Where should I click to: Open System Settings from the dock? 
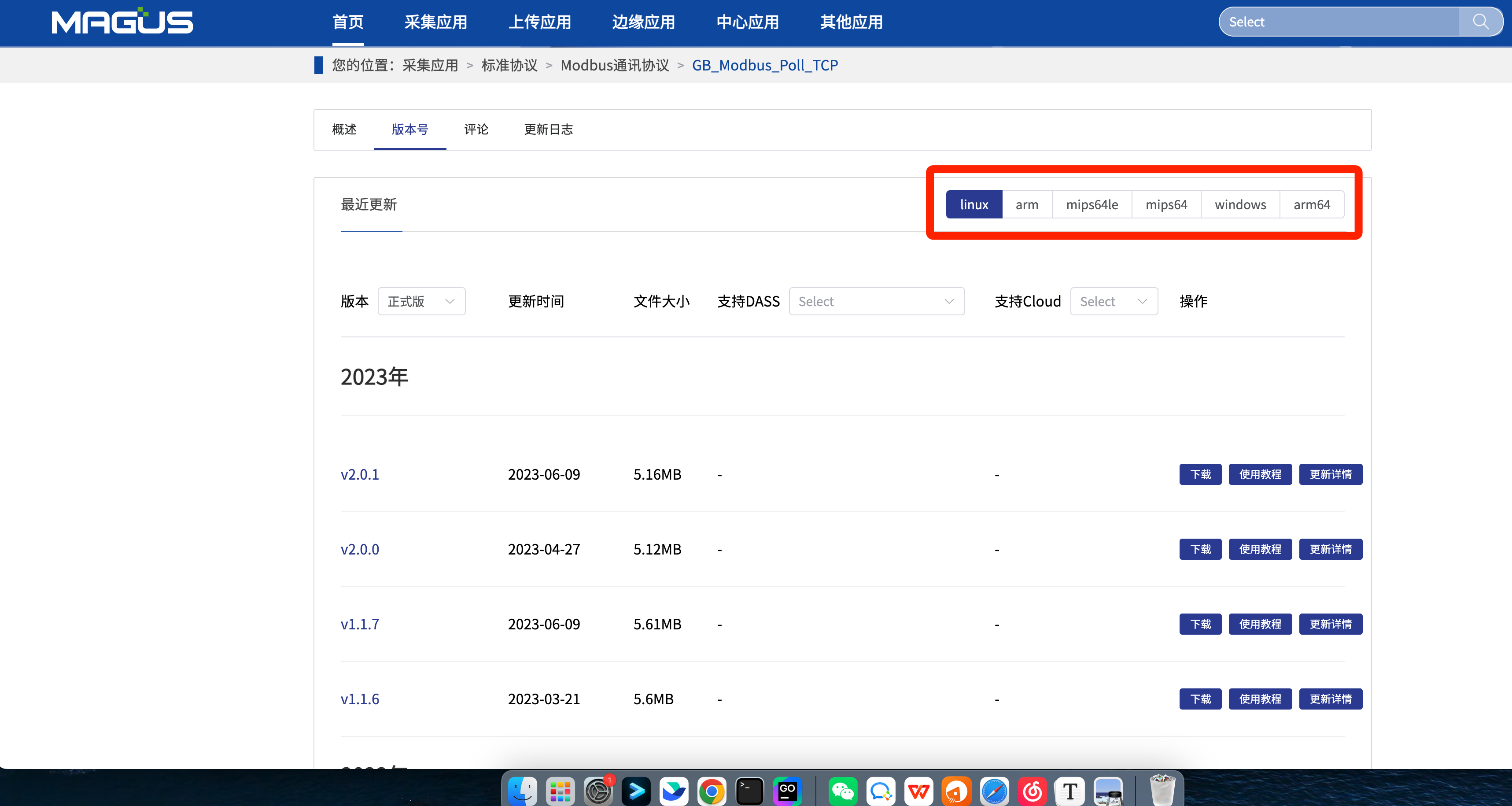pyautogui.click(x=598, y=791)
